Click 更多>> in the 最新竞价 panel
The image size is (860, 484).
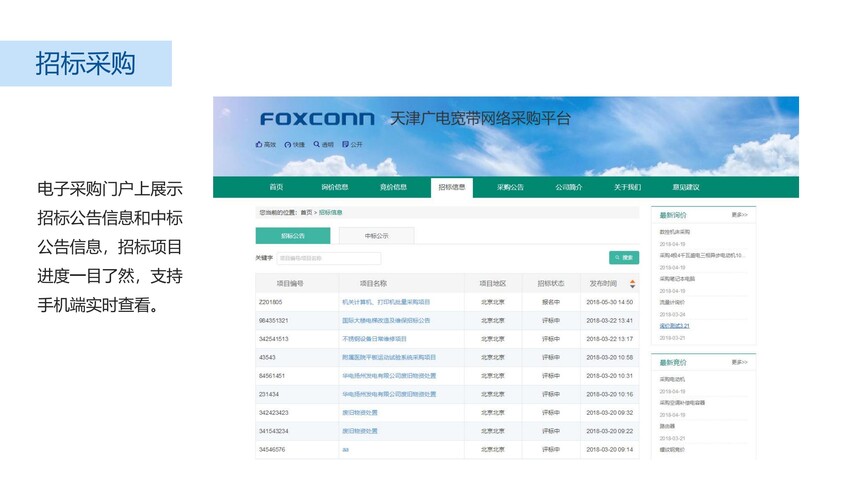739,362
